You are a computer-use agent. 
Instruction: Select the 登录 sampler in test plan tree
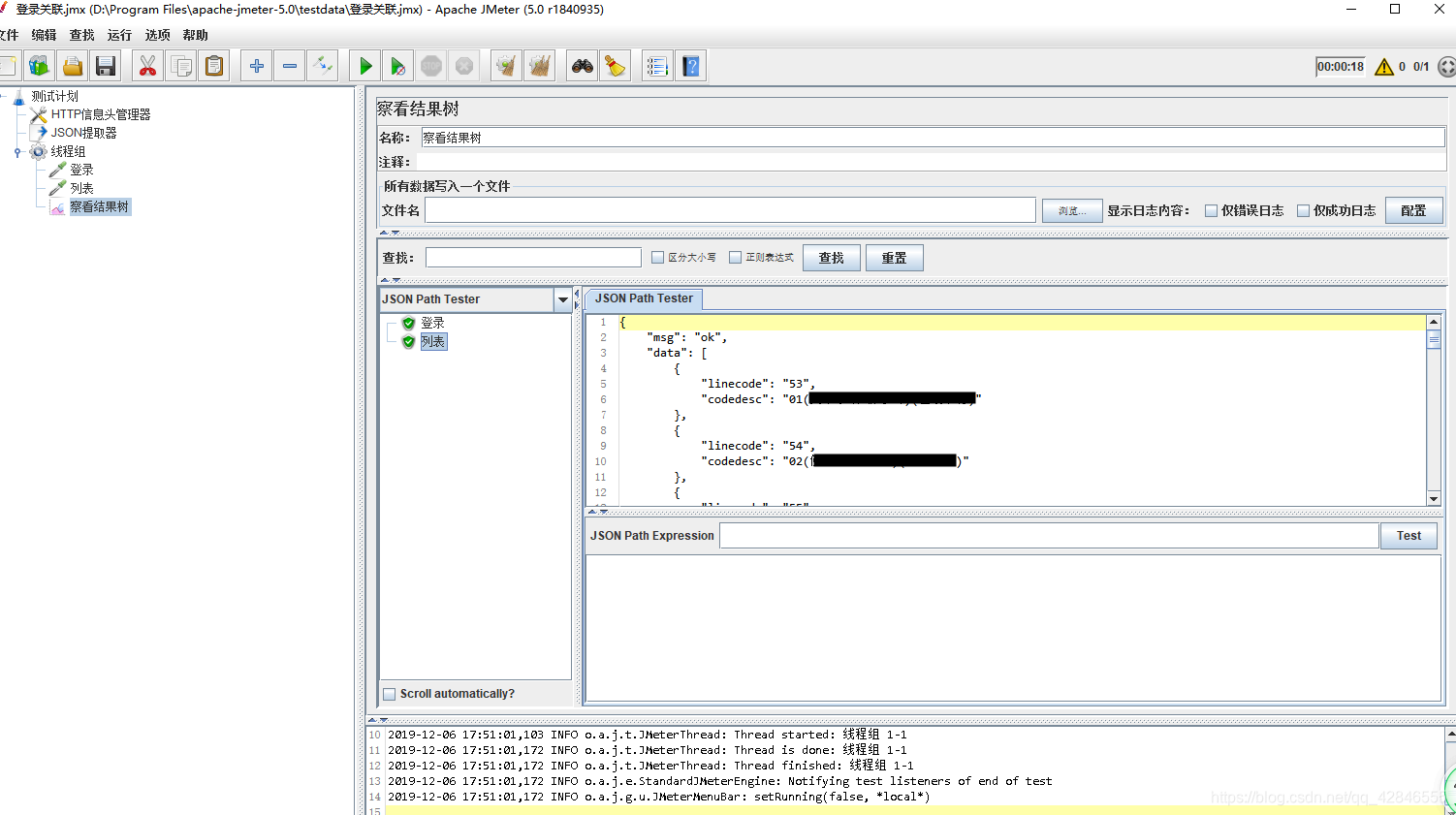(81, 170)
